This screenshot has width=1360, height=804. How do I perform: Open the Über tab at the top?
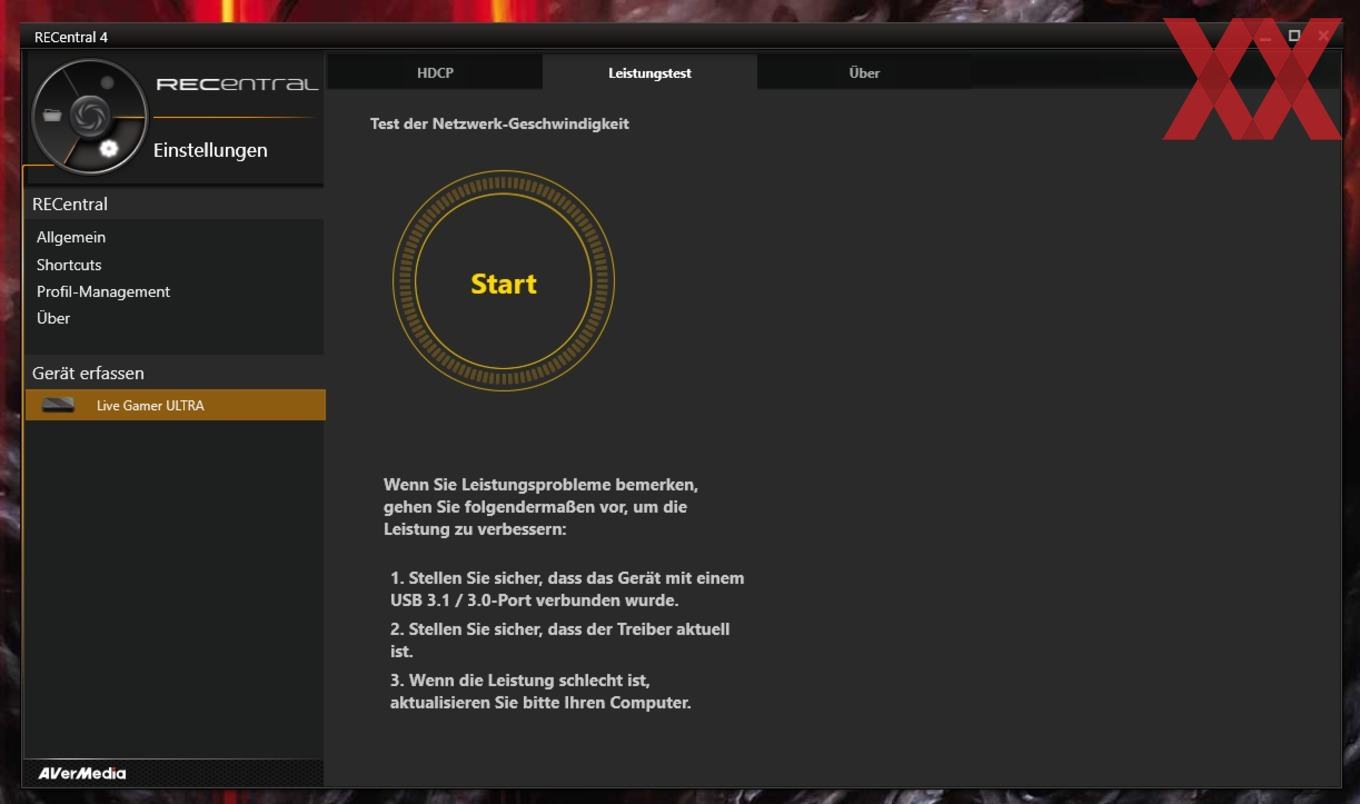coord(864,73)
